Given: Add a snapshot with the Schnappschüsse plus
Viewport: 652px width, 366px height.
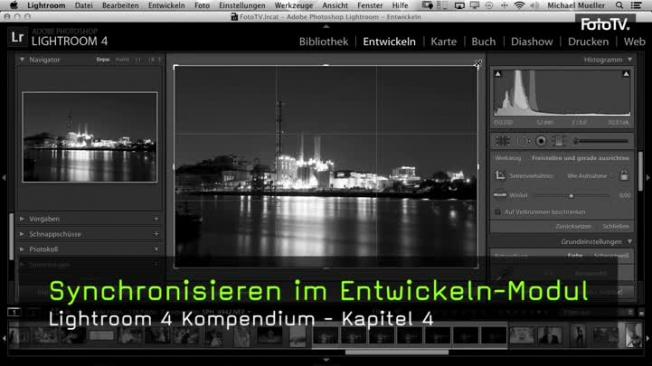Looking at the screenshot, I should click(156, 234).
